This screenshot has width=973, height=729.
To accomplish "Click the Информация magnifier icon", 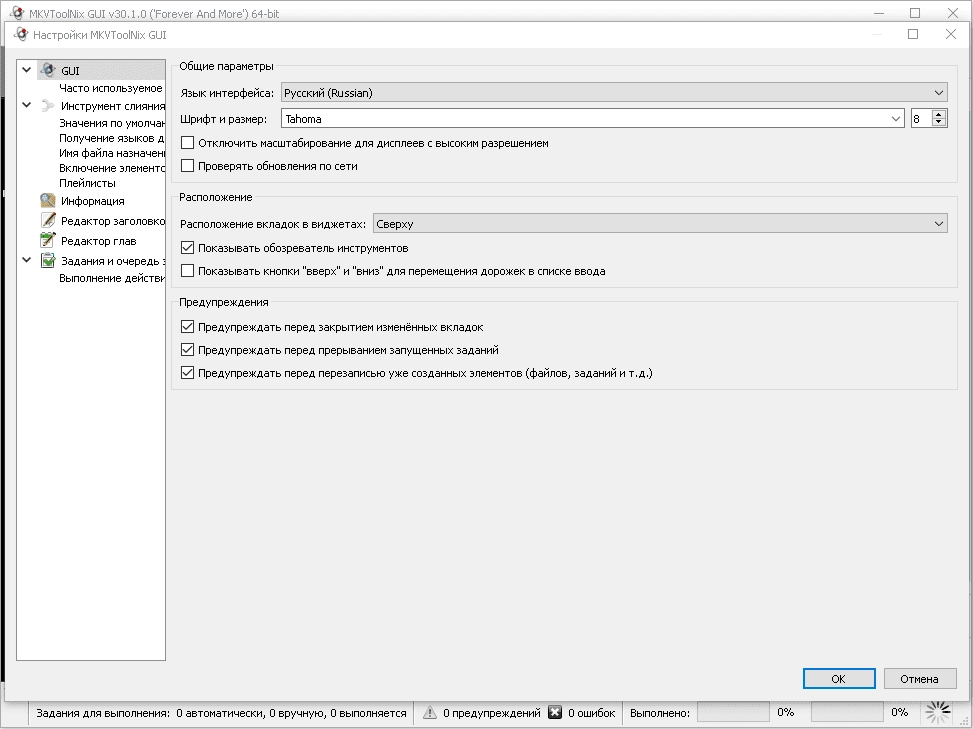I will 48,200.
